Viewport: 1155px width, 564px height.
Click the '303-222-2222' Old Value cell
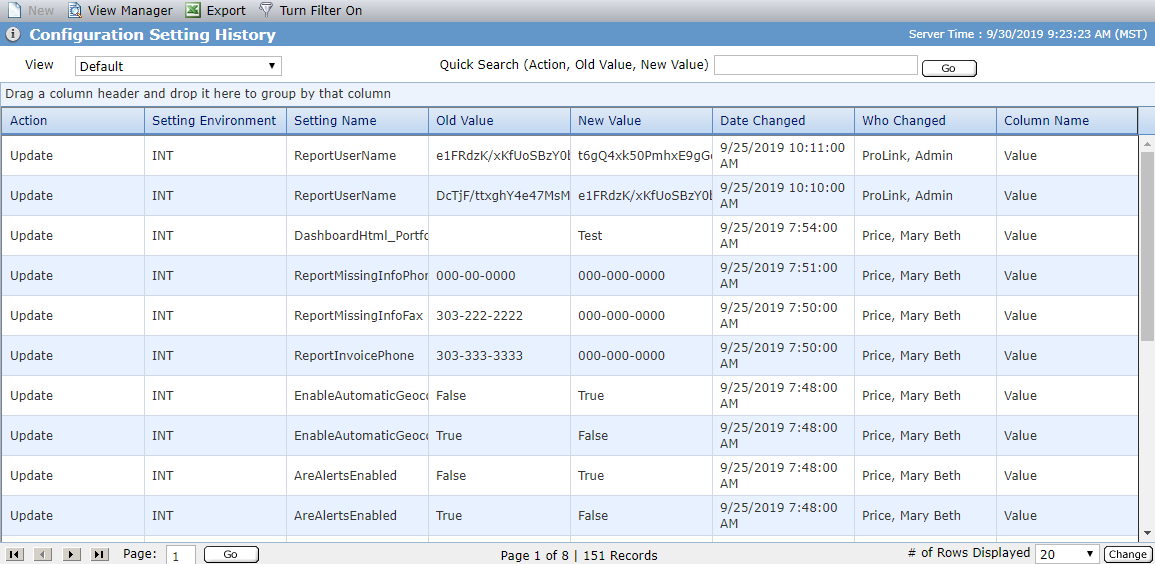(x=499, y=315)
